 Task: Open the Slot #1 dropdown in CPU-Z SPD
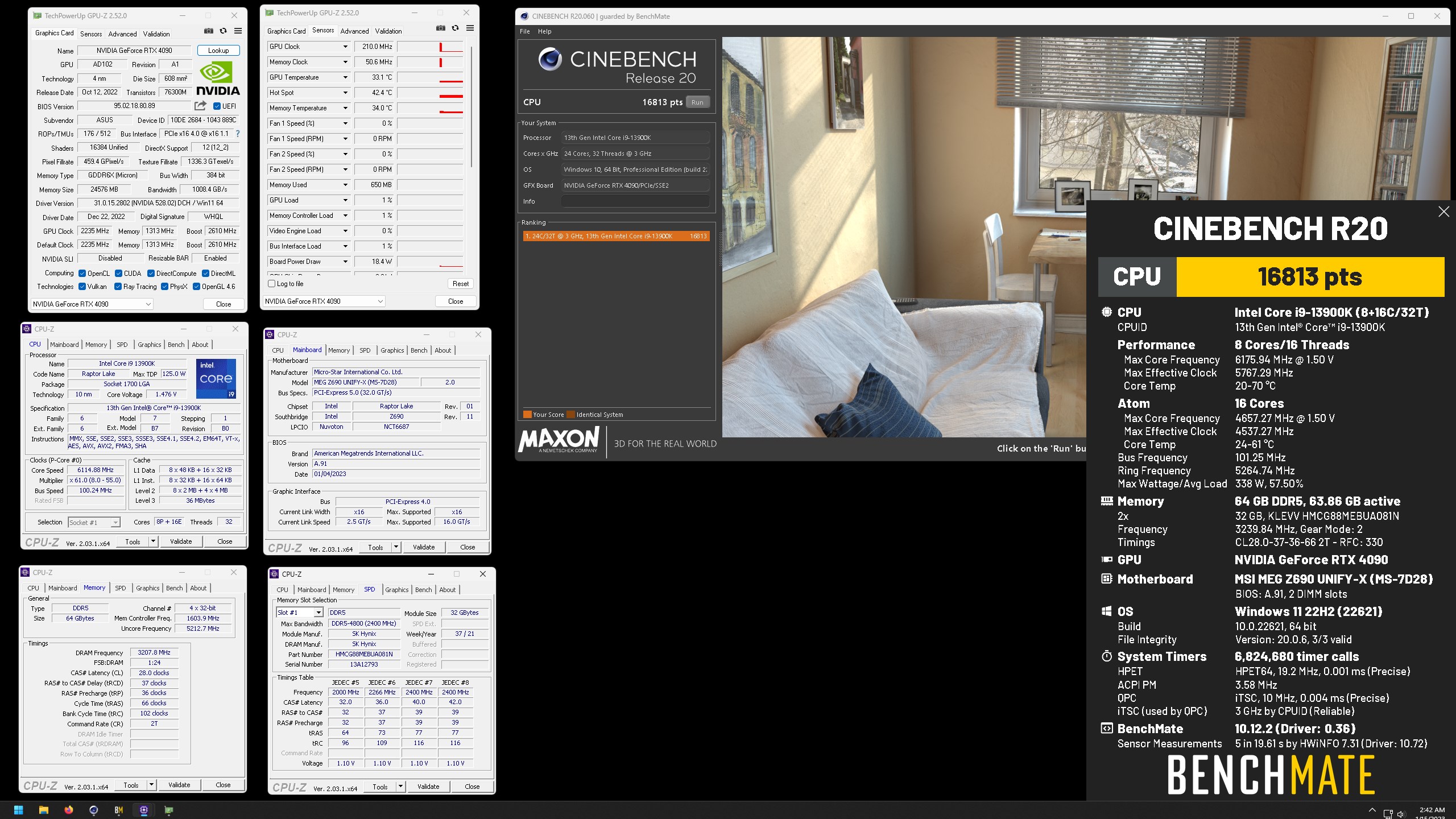[x=300, y=613]
